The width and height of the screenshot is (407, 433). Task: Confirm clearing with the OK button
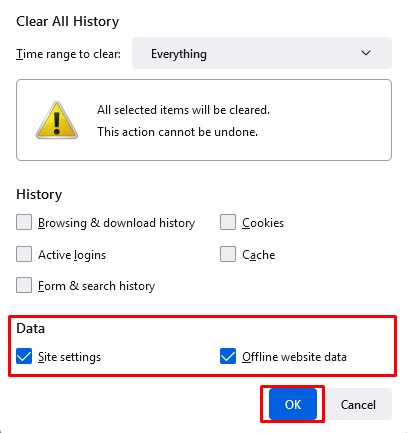click(x=293, y=404)
